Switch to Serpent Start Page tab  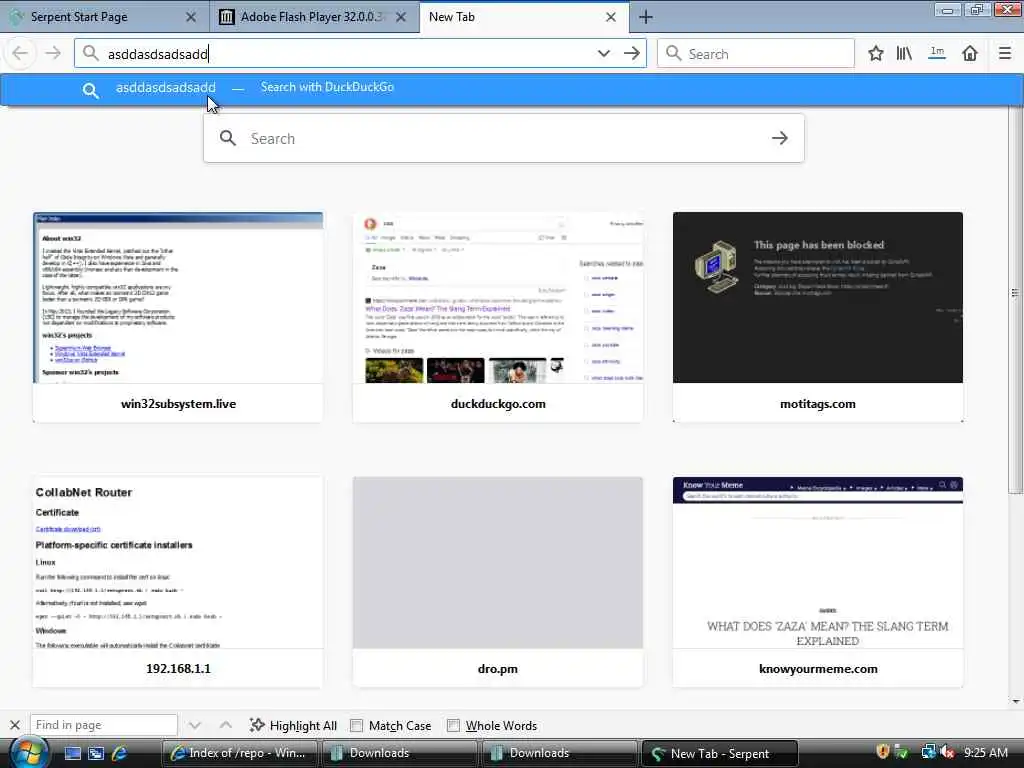(x=104, y=17)
